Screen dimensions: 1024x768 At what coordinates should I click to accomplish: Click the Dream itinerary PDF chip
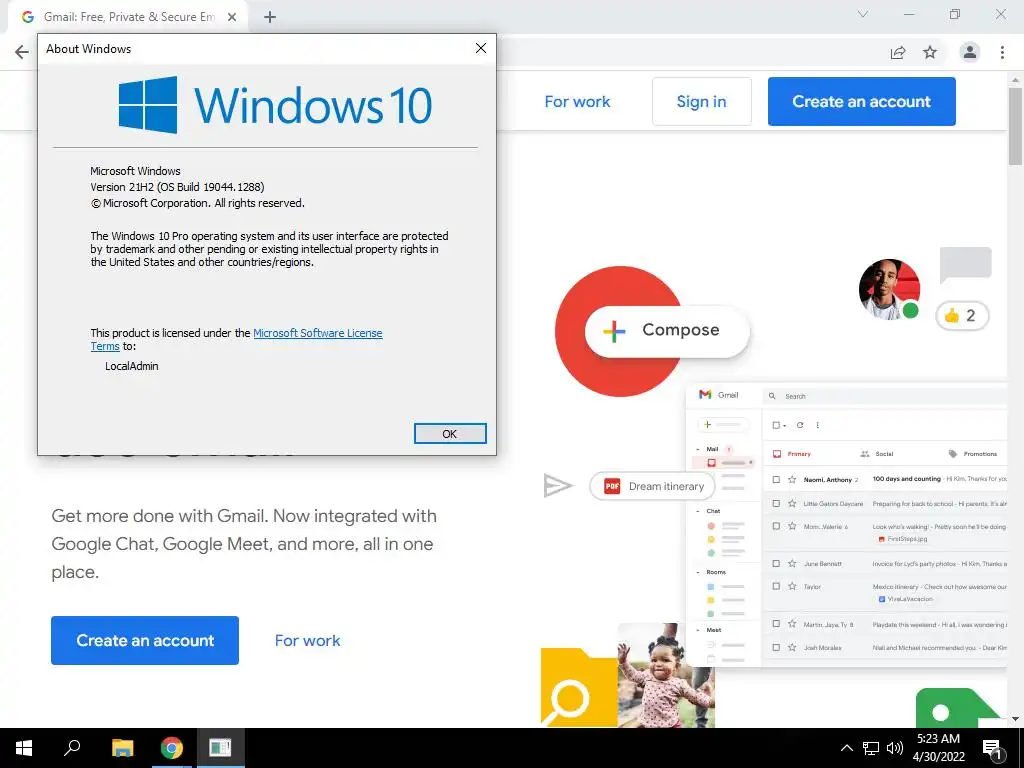[652, 487]
